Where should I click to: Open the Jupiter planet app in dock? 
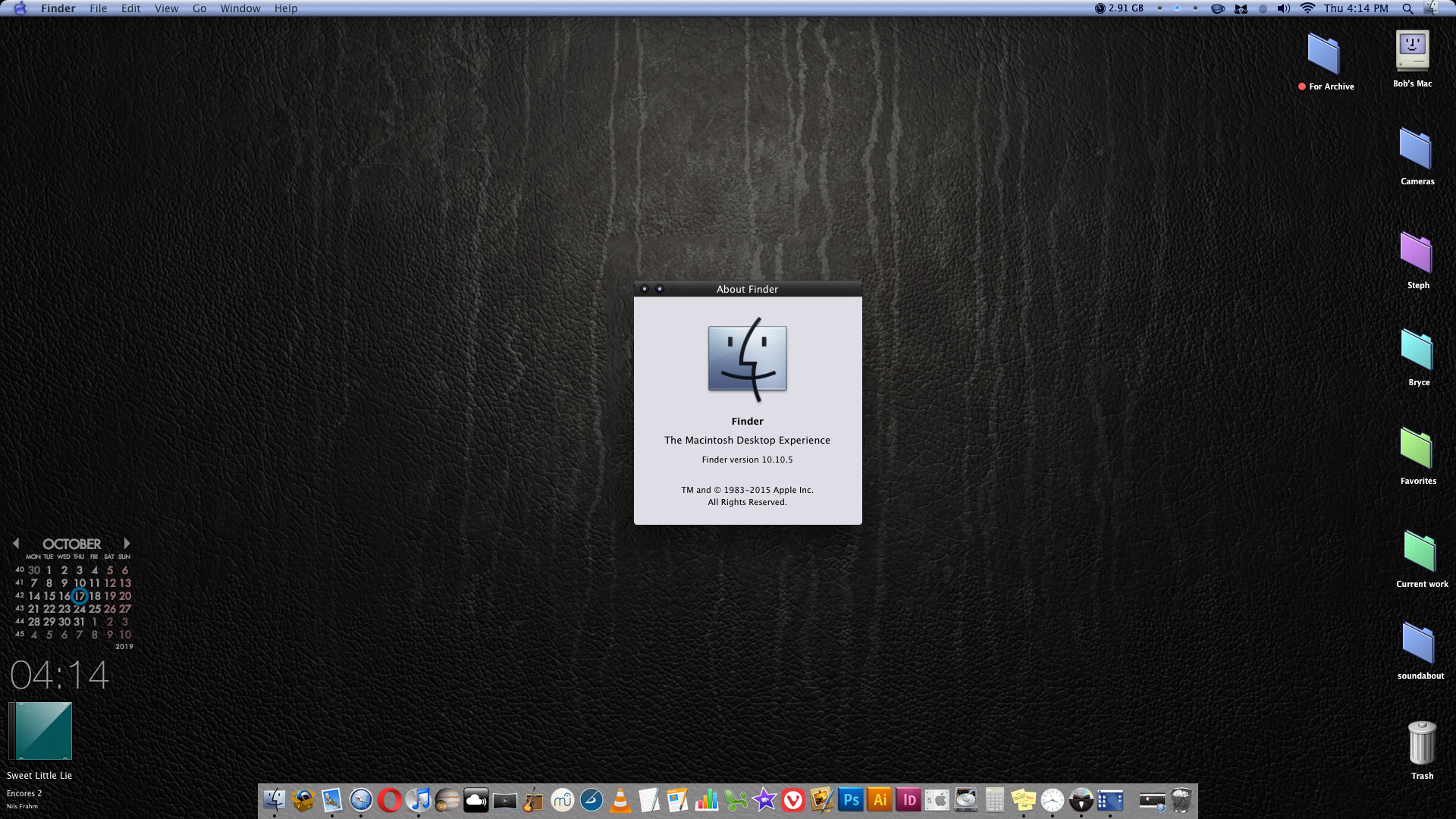point(447,800)
